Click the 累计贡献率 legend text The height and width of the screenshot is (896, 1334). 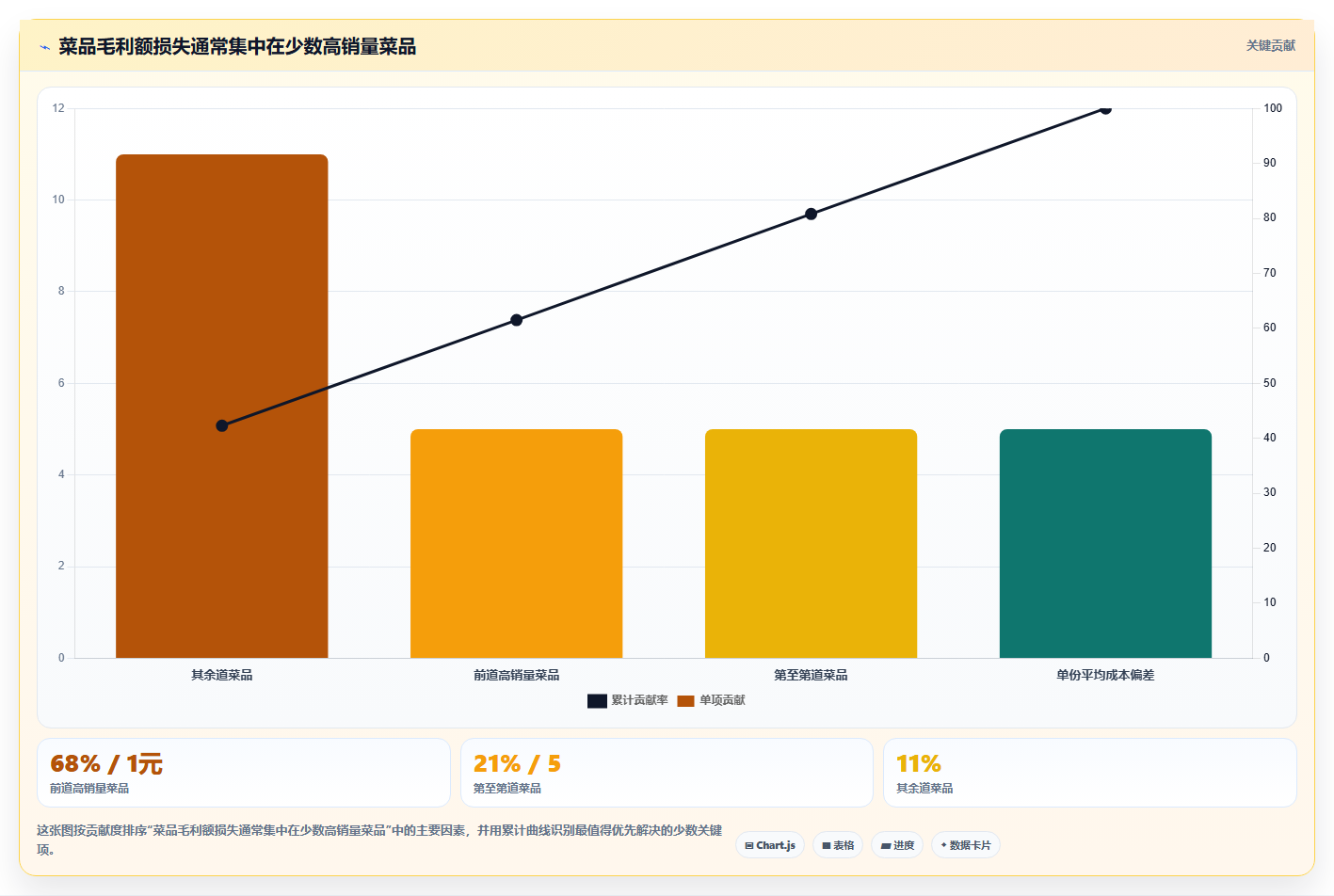point(639,700)
